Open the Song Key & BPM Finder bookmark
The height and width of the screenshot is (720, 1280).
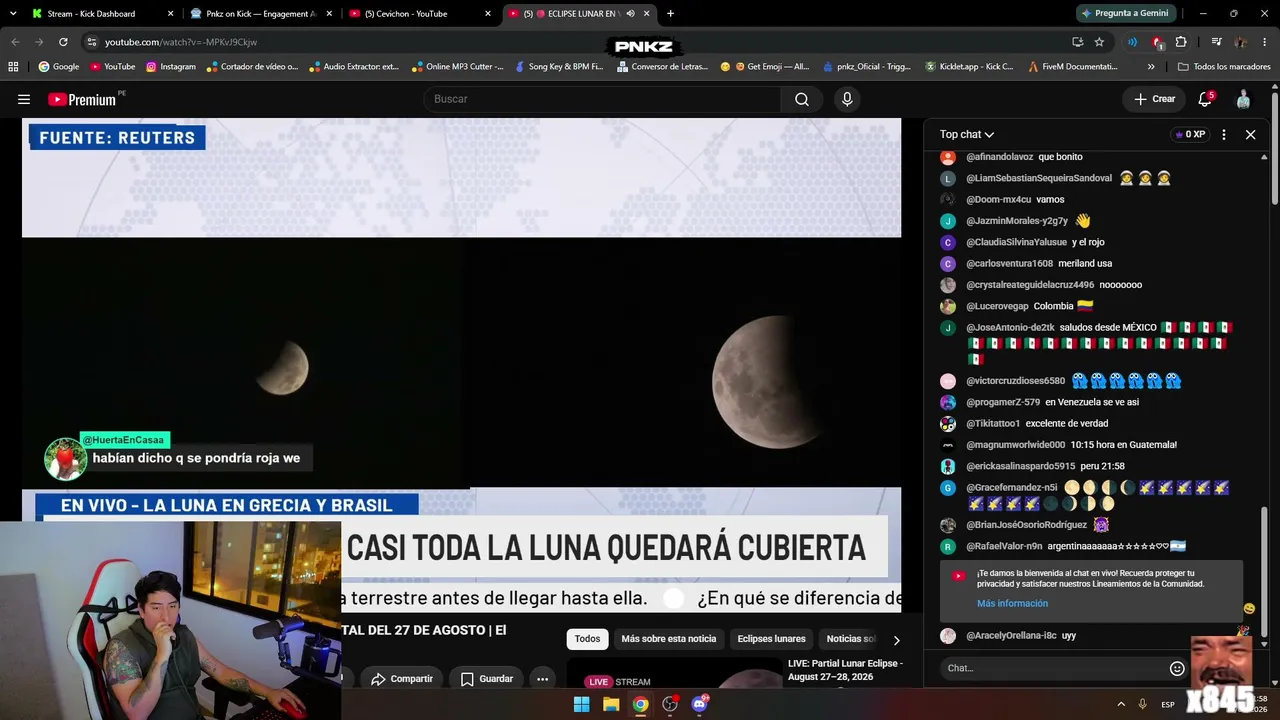click(559, 67)
